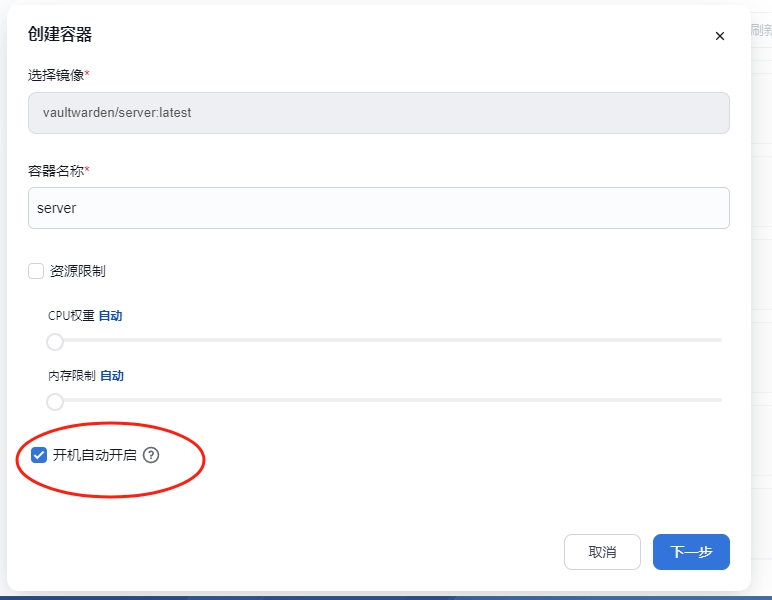Click the partially hidden 刷新 text behind the dialog

coord(761,30)
